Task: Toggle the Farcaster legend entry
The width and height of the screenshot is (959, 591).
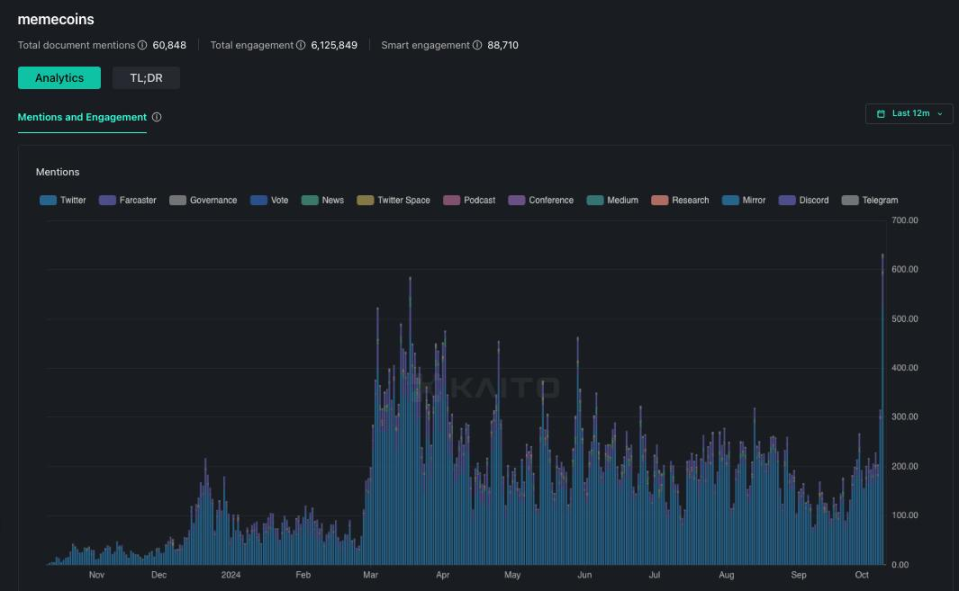Action: point(128,200)
